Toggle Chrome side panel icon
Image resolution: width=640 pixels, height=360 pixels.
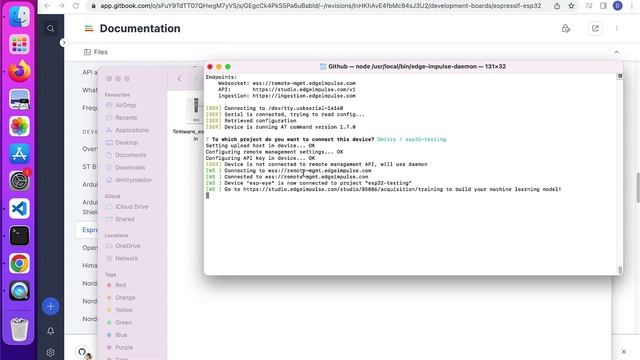click(x=603, y=6)
